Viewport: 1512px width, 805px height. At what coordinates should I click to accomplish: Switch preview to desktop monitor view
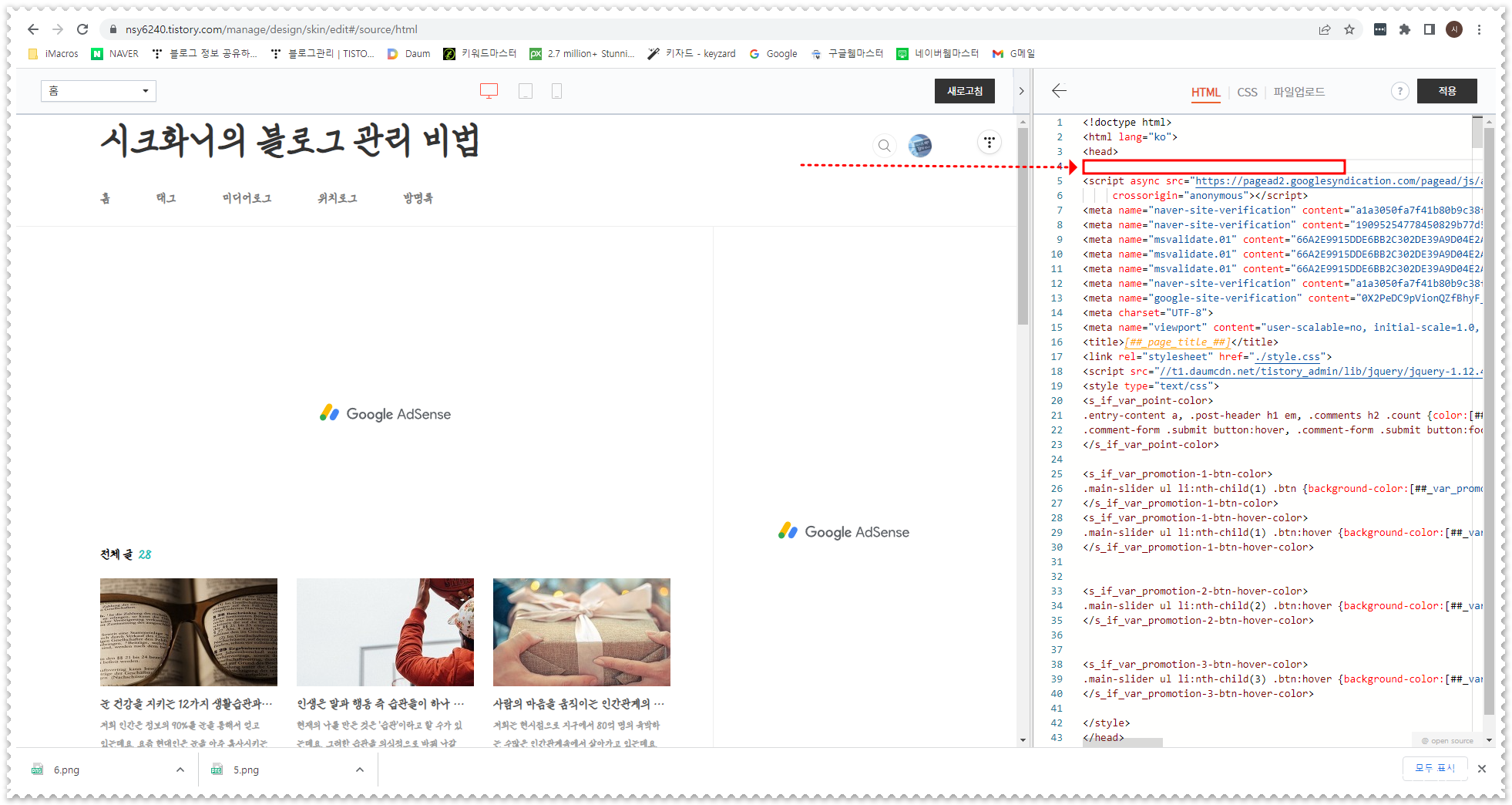(489, 91)
